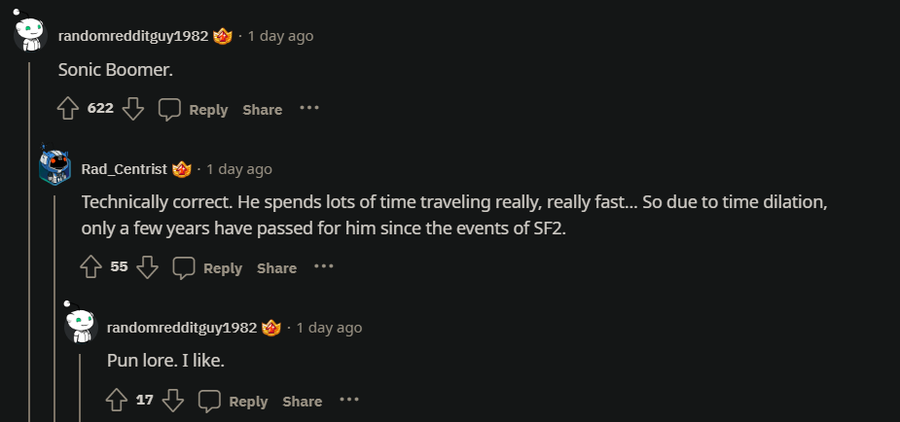
Task: Share the "Sonic Boomer." comment
Action: click(x=262, y=109)
